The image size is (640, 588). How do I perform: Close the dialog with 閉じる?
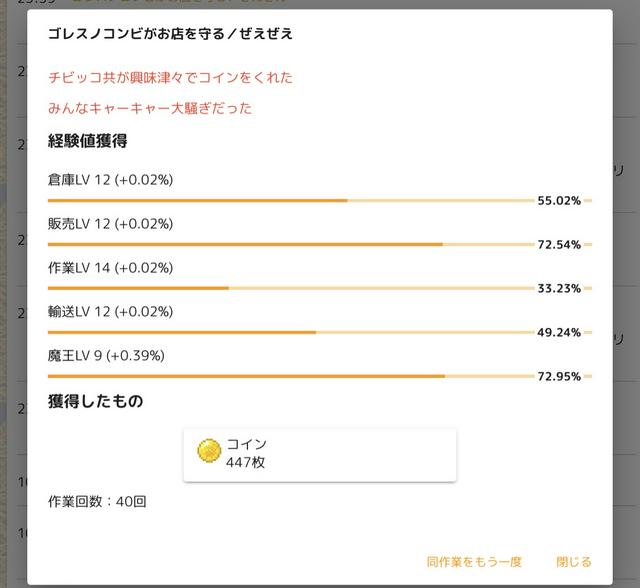pos(573,562)
